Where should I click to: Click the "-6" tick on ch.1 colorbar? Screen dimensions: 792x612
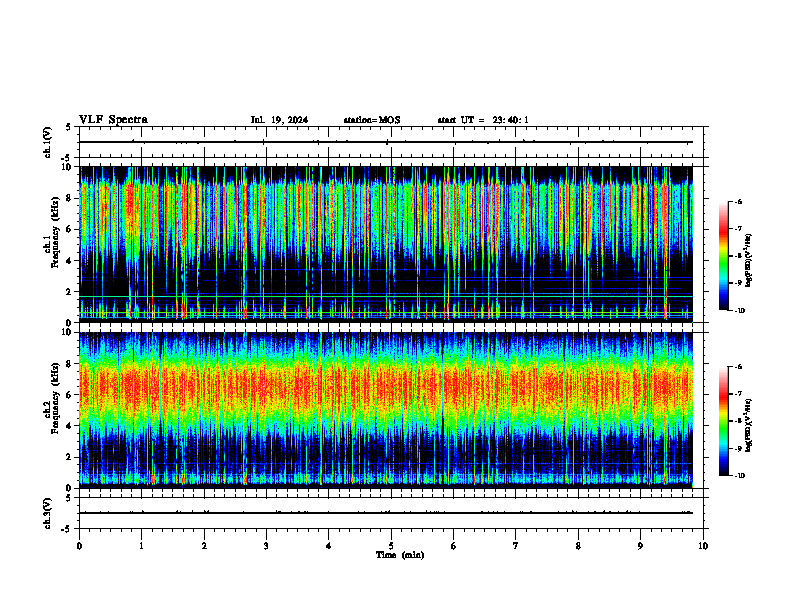[x=738, y=201]
